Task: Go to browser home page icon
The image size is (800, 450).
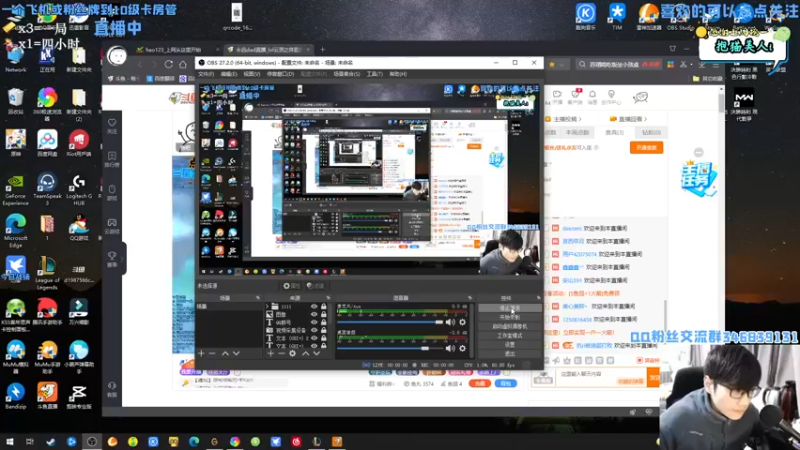Action: tap(183, 64)
